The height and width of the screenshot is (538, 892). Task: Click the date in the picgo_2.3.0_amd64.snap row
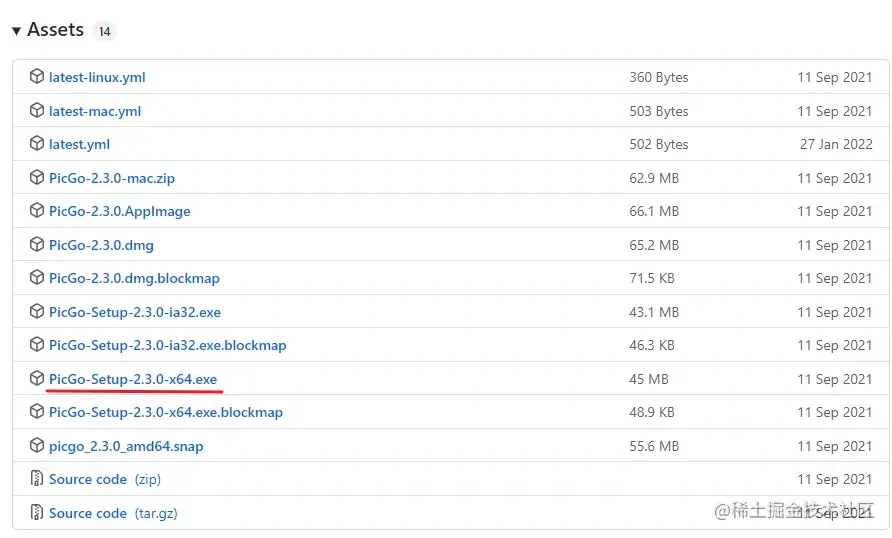coord(835,446)
